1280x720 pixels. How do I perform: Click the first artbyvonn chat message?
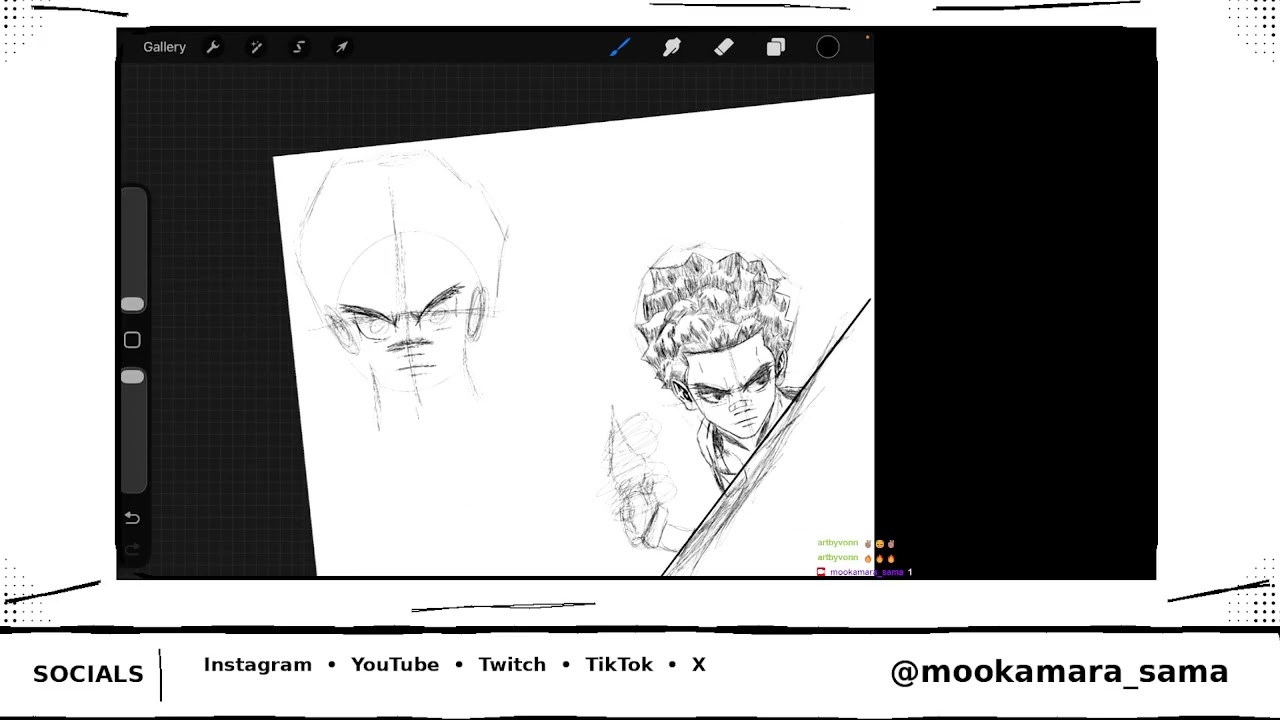(856, 543)
